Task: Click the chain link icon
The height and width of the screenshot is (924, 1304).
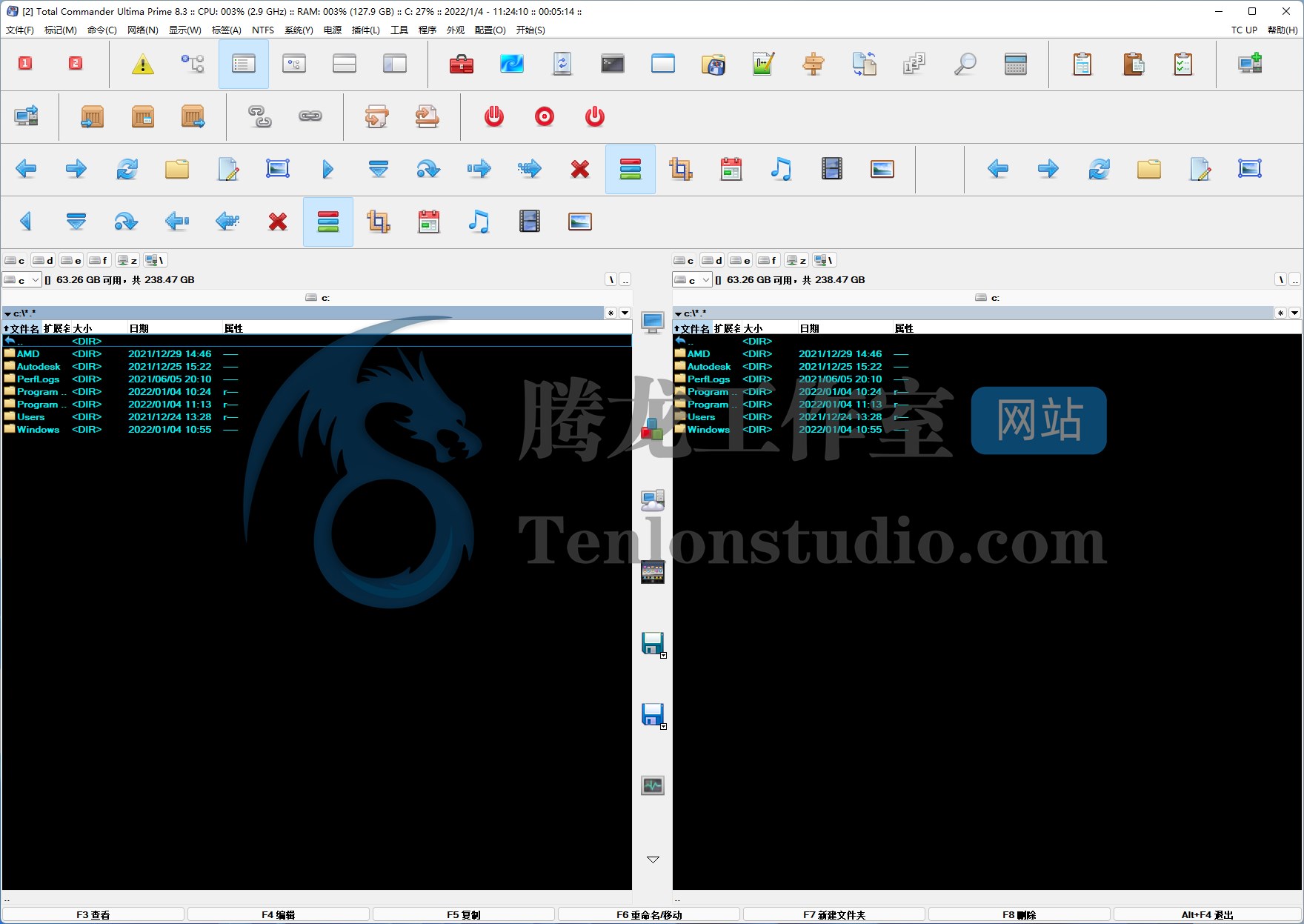Action: pyautogui.click(x=310, y=116)
